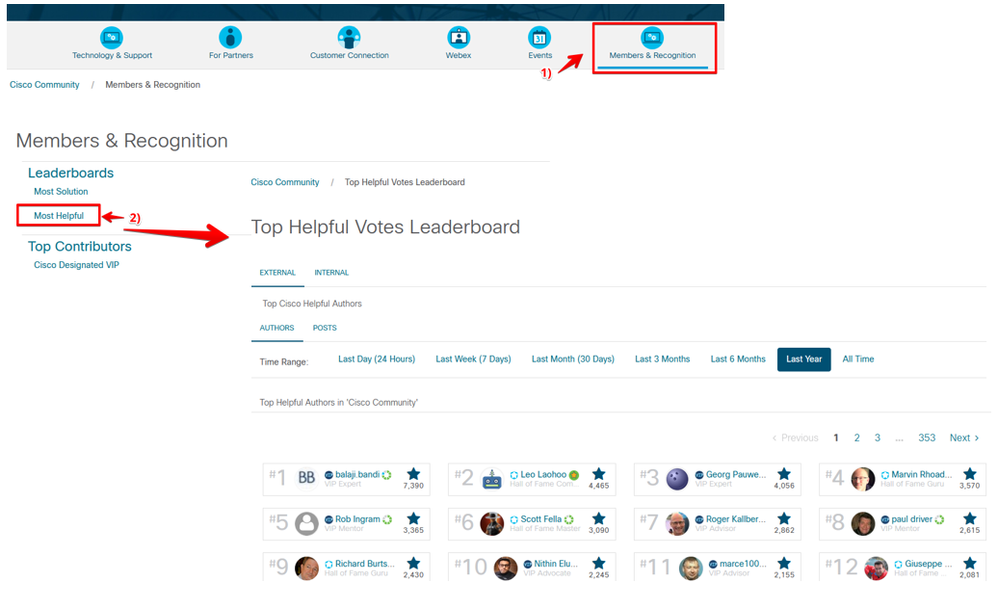
Task: Go to the Next results page
Action: pos(964,438)
